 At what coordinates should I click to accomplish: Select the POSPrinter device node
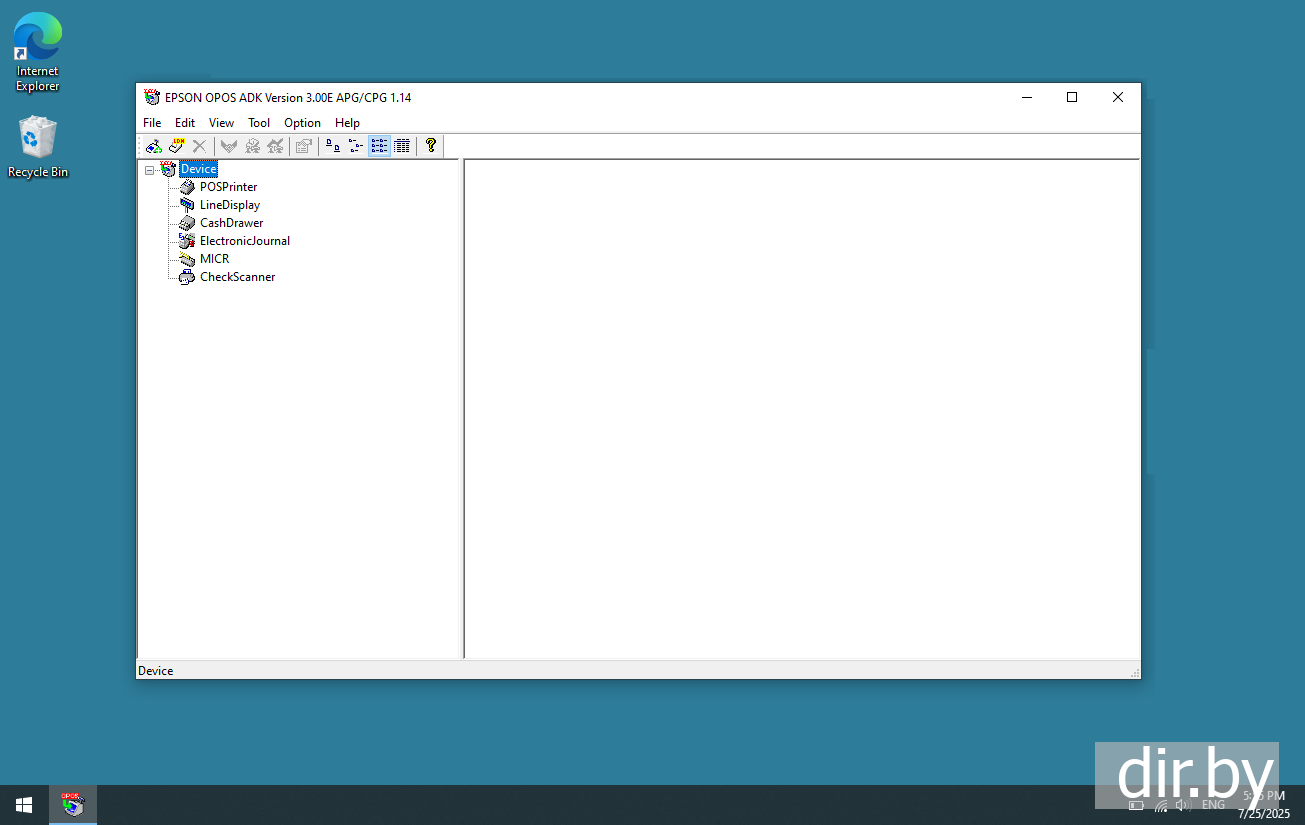tap(228, 187)
